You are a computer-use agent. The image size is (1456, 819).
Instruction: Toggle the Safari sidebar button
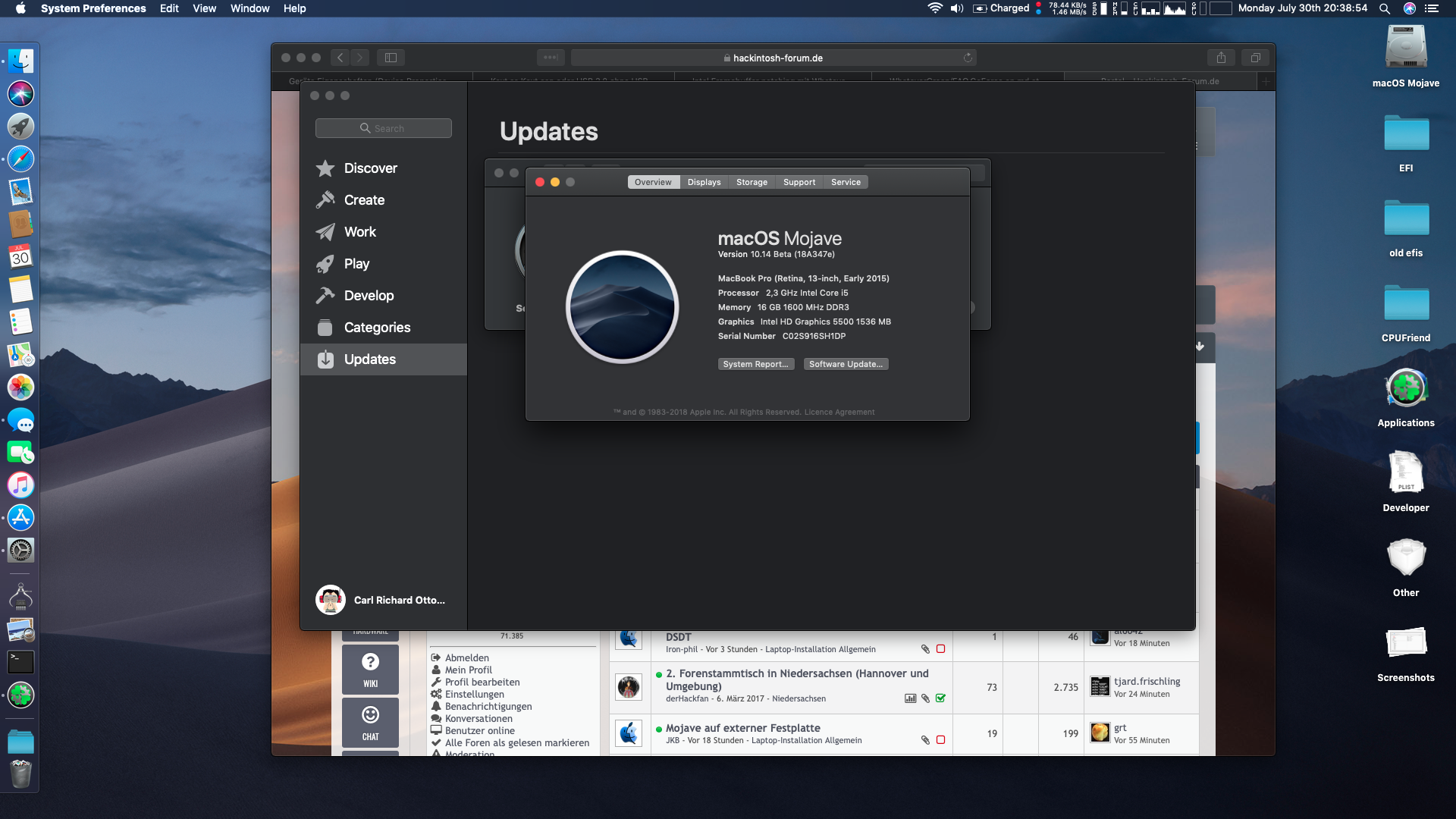391,58
